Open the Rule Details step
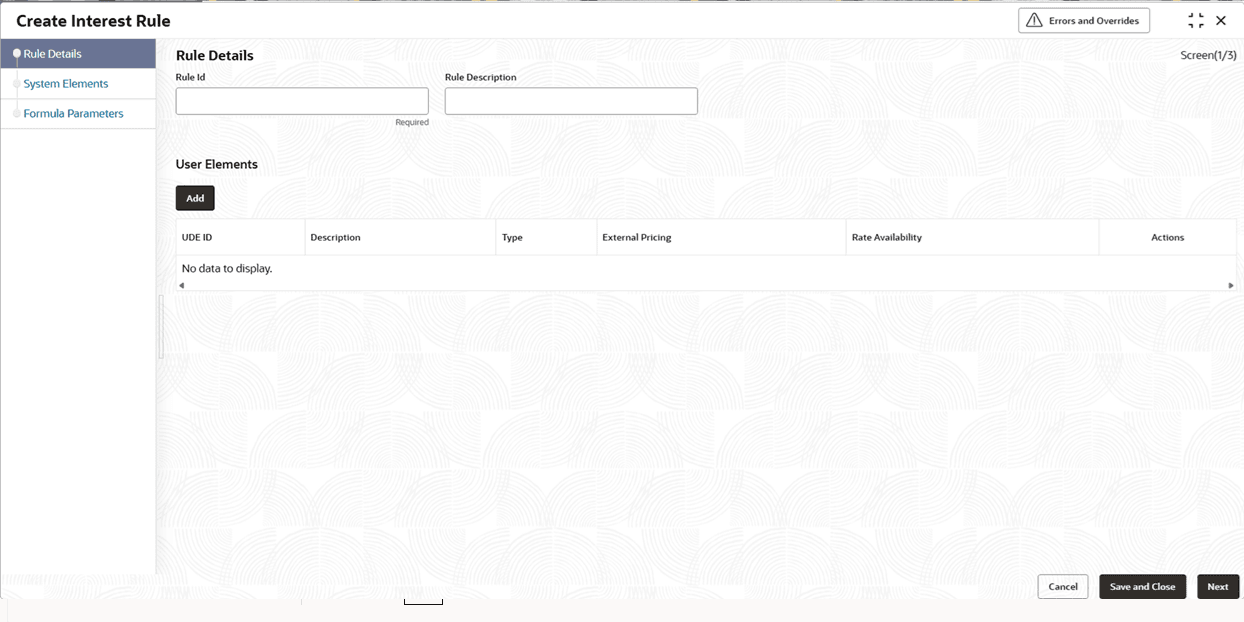The image size is (1244, 622). [78, 54]
